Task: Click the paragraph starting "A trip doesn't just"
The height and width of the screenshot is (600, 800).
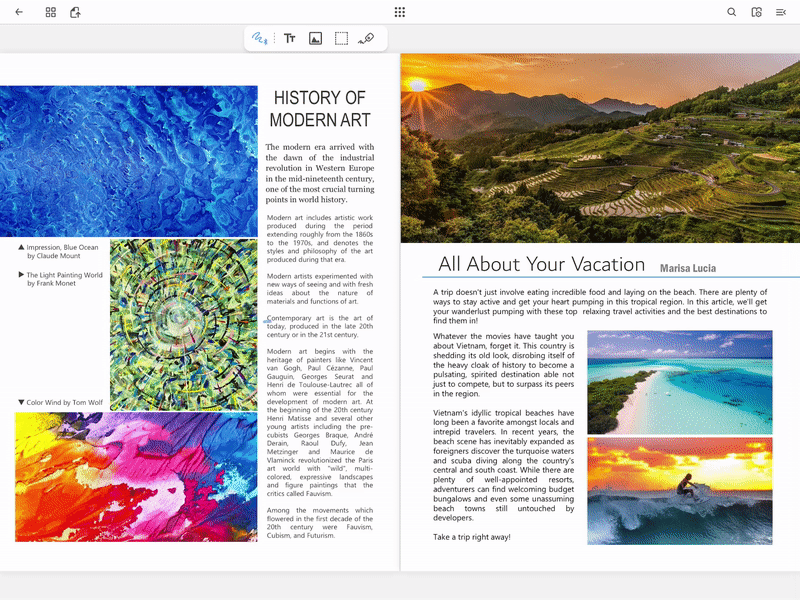Action: (x=600, y=306)
